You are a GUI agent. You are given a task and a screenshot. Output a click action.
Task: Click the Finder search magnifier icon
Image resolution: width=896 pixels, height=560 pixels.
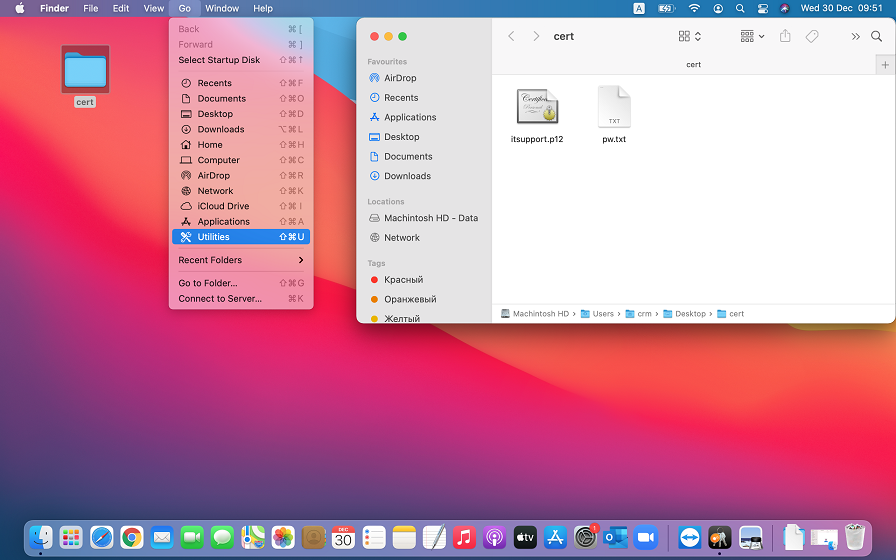(x=876, y=36)
